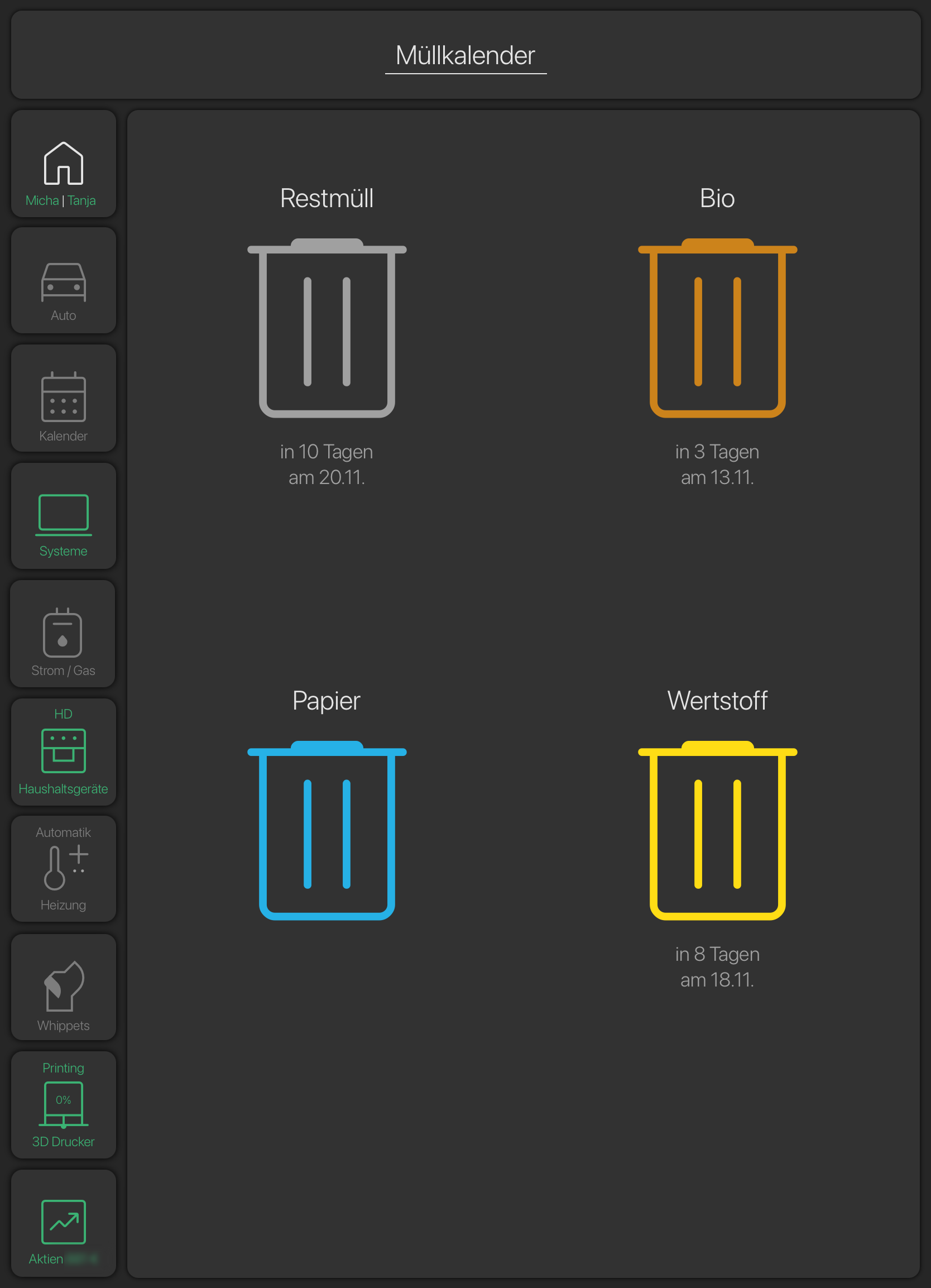Viewport: 931px width, 1288px height.
Task: Click the blue Papier trash bin
Action: click(x=327, y=830)
